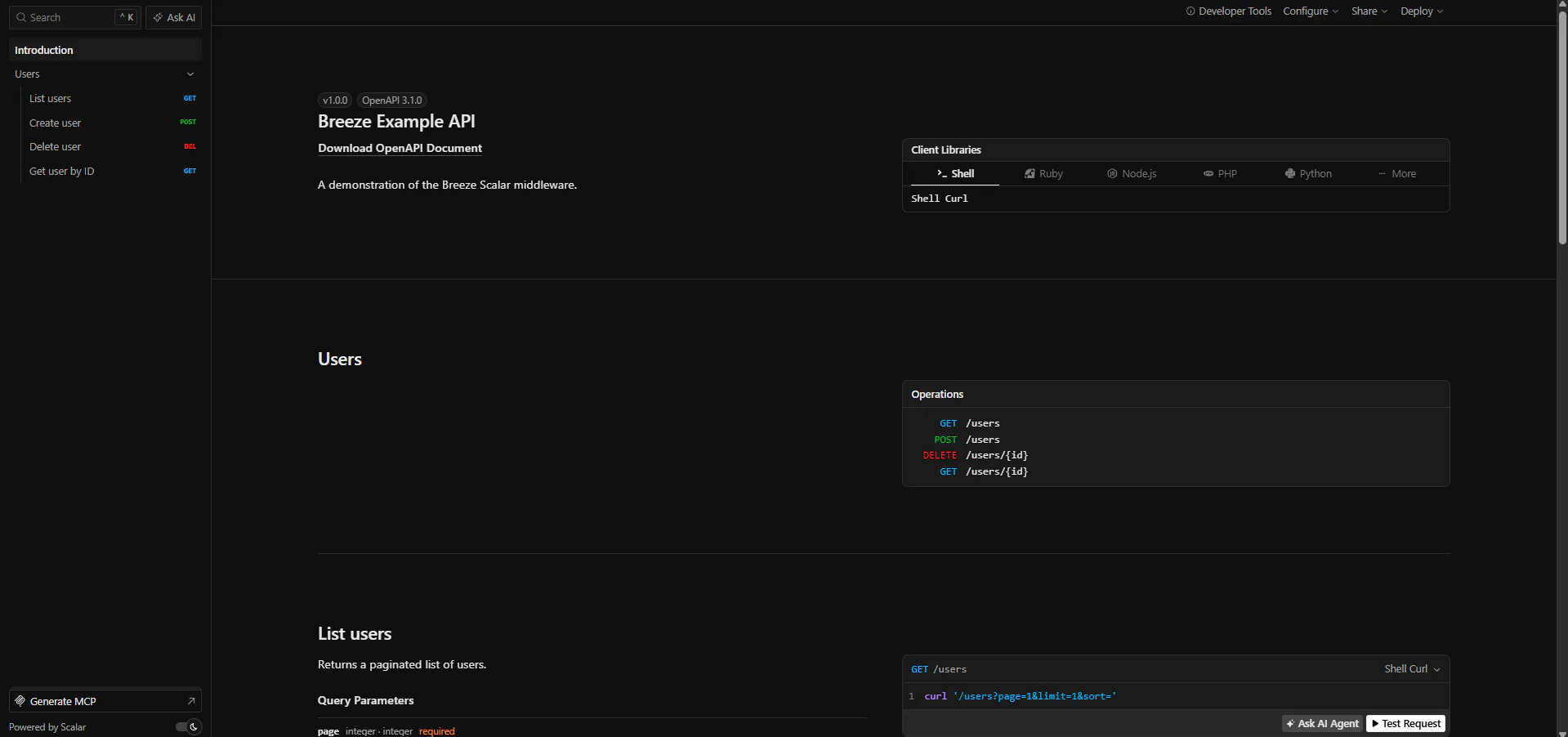
Task: Go to List users in sidebar
Action: click(112, 98)
